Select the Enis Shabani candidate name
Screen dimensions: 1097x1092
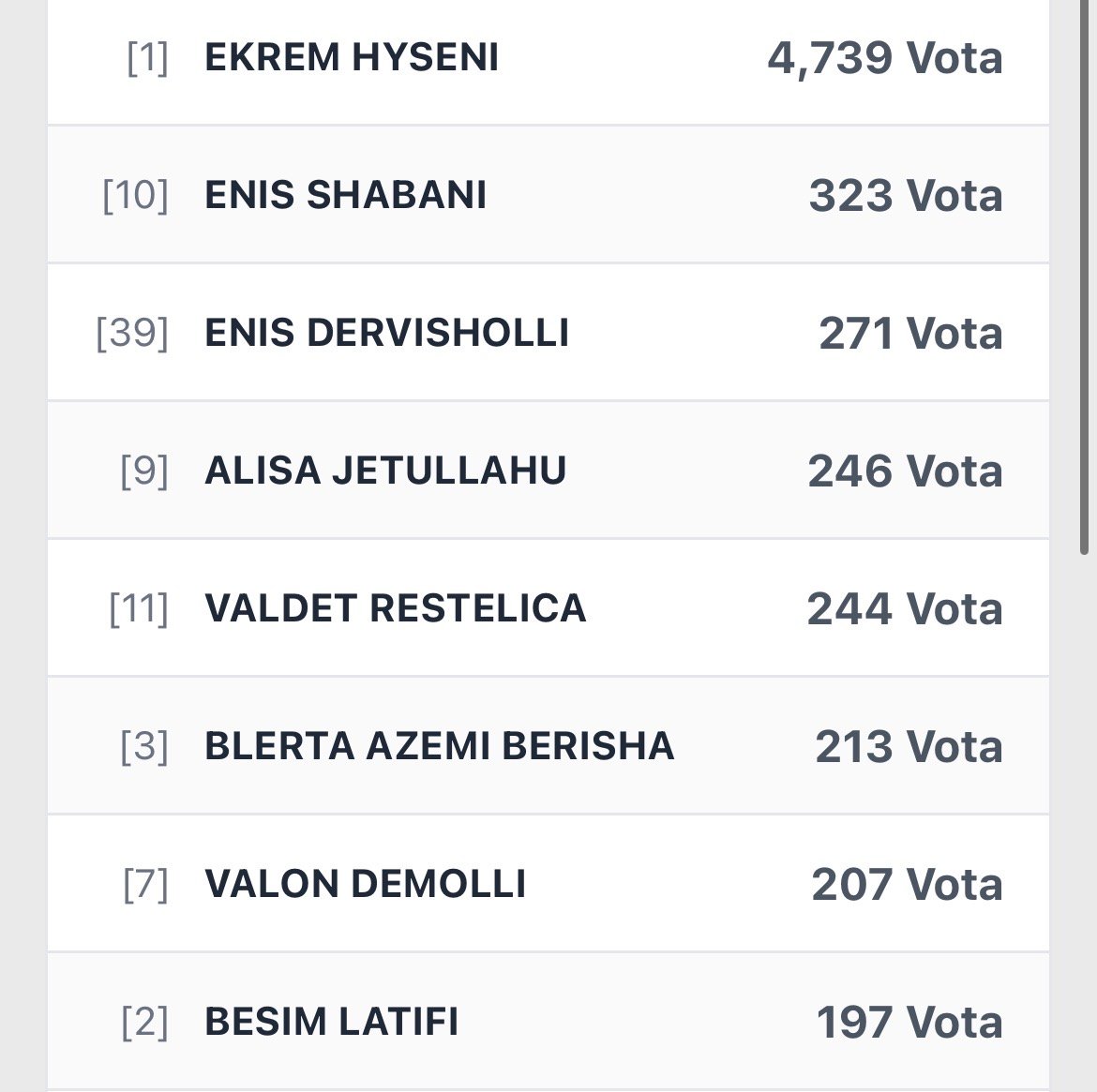[x=345, y=195]
